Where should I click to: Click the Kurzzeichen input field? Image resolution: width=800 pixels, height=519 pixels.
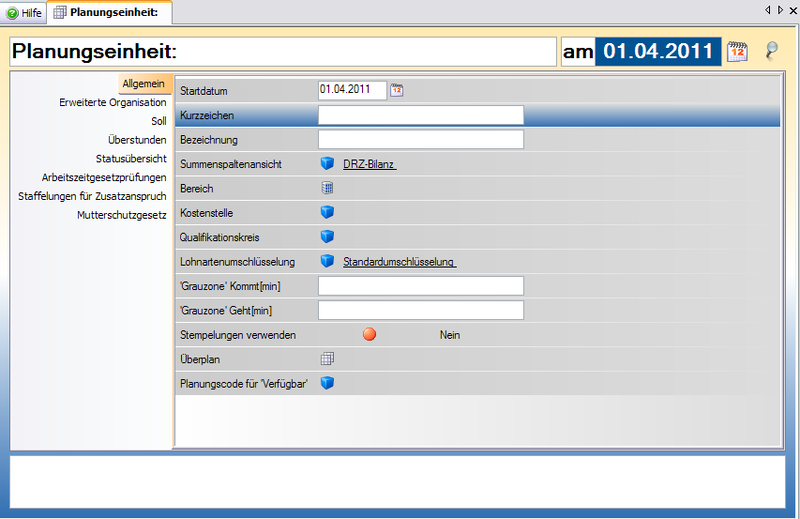pos(420,115)
